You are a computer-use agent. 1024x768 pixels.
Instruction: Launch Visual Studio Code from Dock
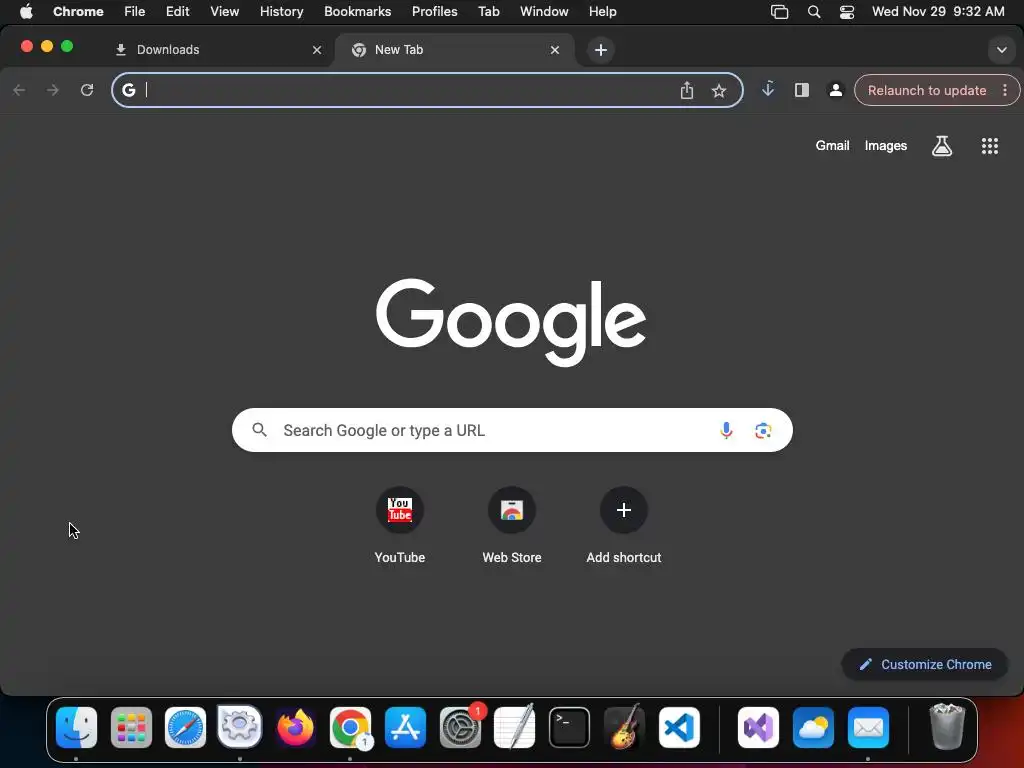[x=679, y=727]
